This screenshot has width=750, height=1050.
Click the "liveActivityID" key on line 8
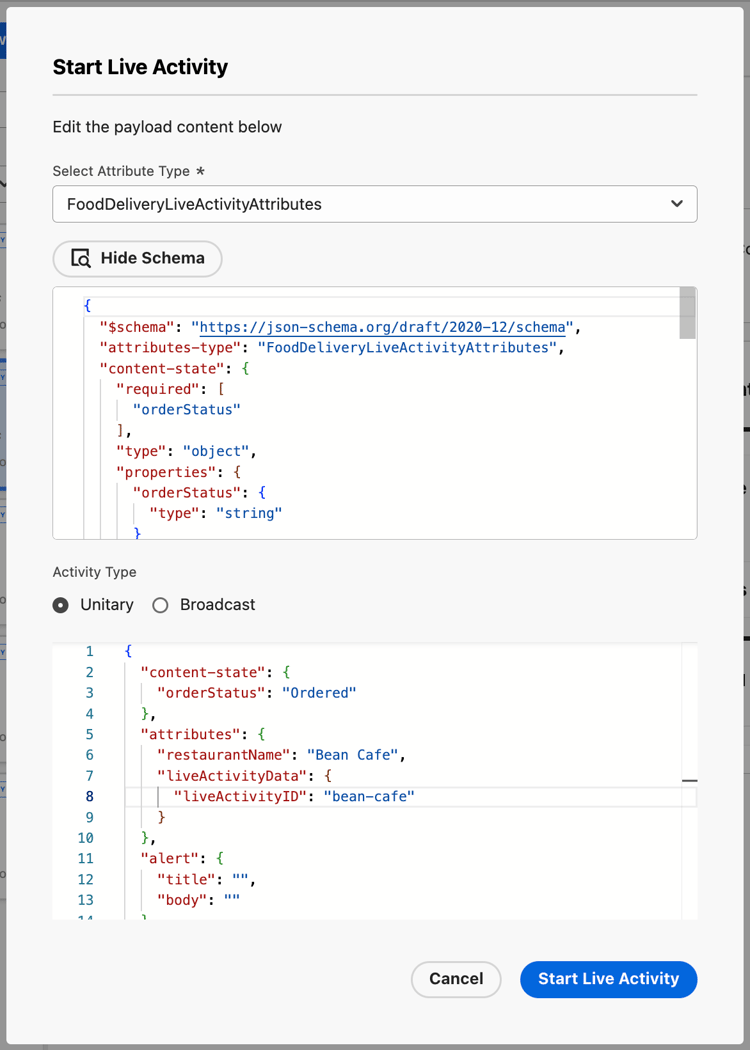[239, 797]
